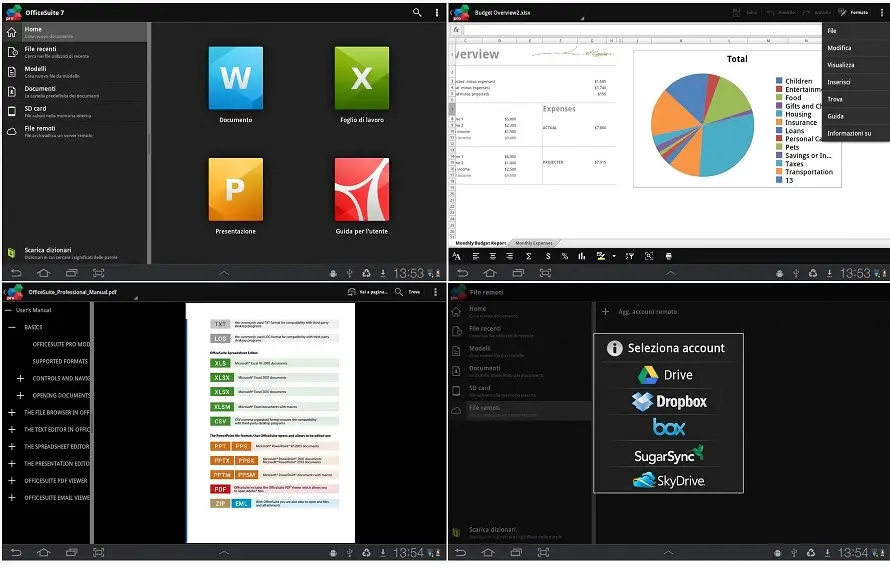Apply currency format with the dollar icon
Viewport: 890px width, 568px height.
pos(548,256)
